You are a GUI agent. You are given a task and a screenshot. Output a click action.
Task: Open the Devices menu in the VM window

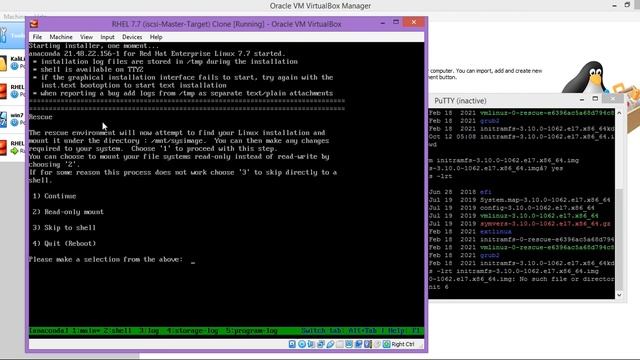pos(132,37)
